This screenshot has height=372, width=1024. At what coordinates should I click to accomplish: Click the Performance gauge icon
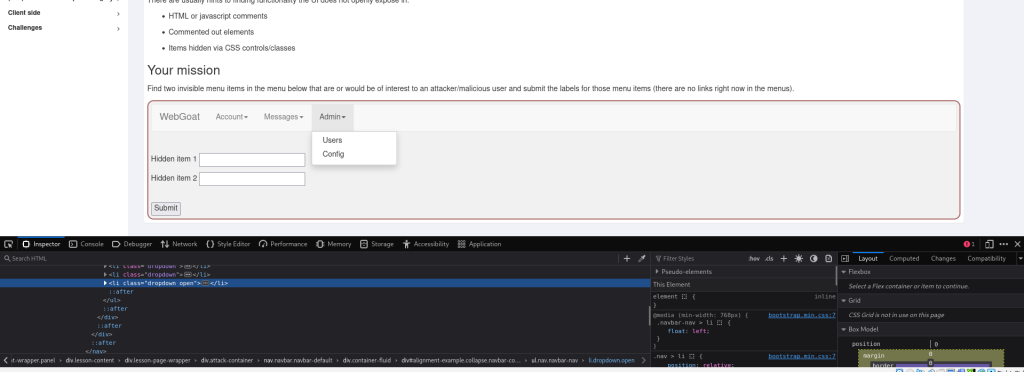263,244
